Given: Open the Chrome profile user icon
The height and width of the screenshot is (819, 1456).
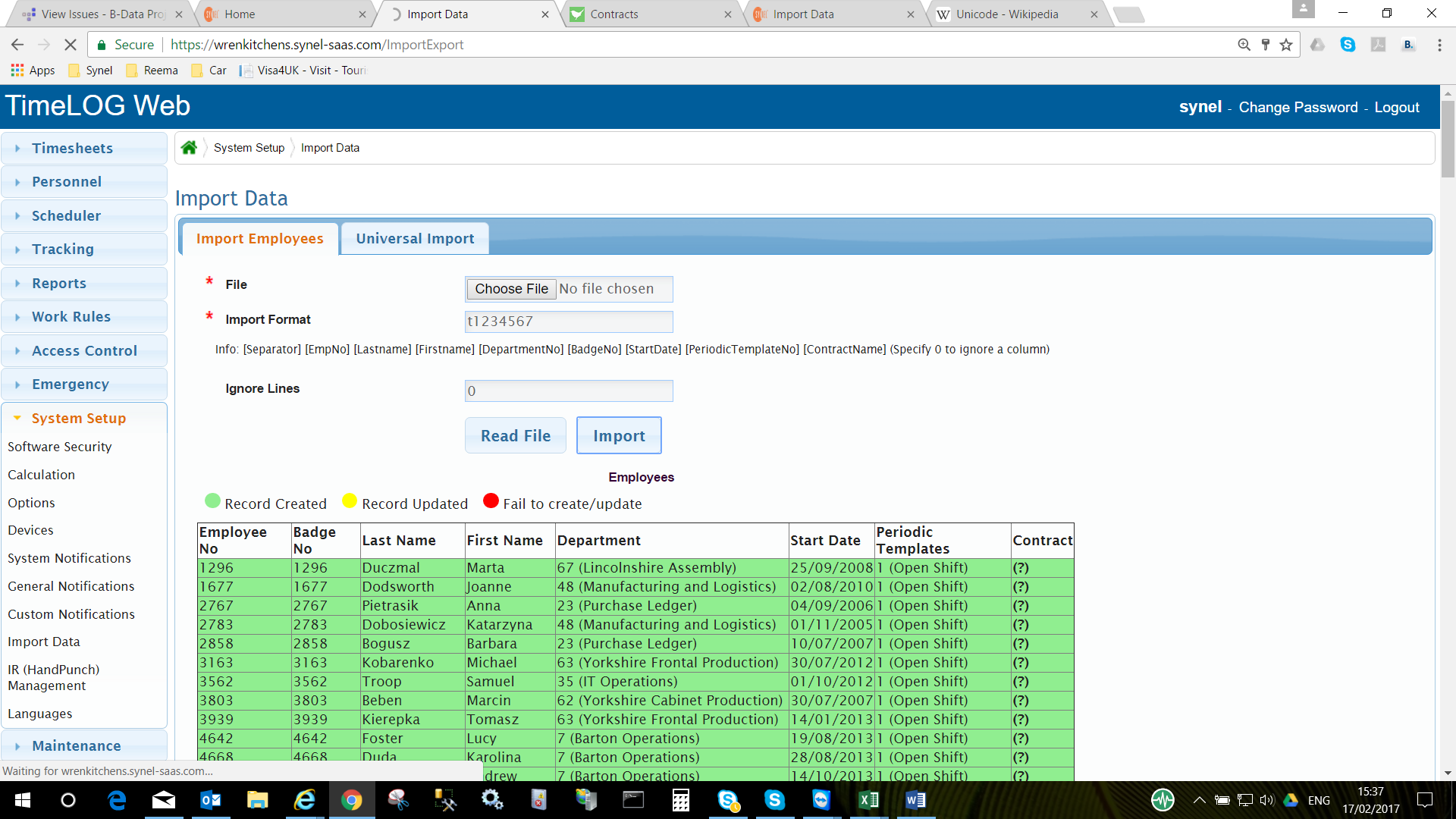Looking at the screenshot, I should pos(1303,9).
